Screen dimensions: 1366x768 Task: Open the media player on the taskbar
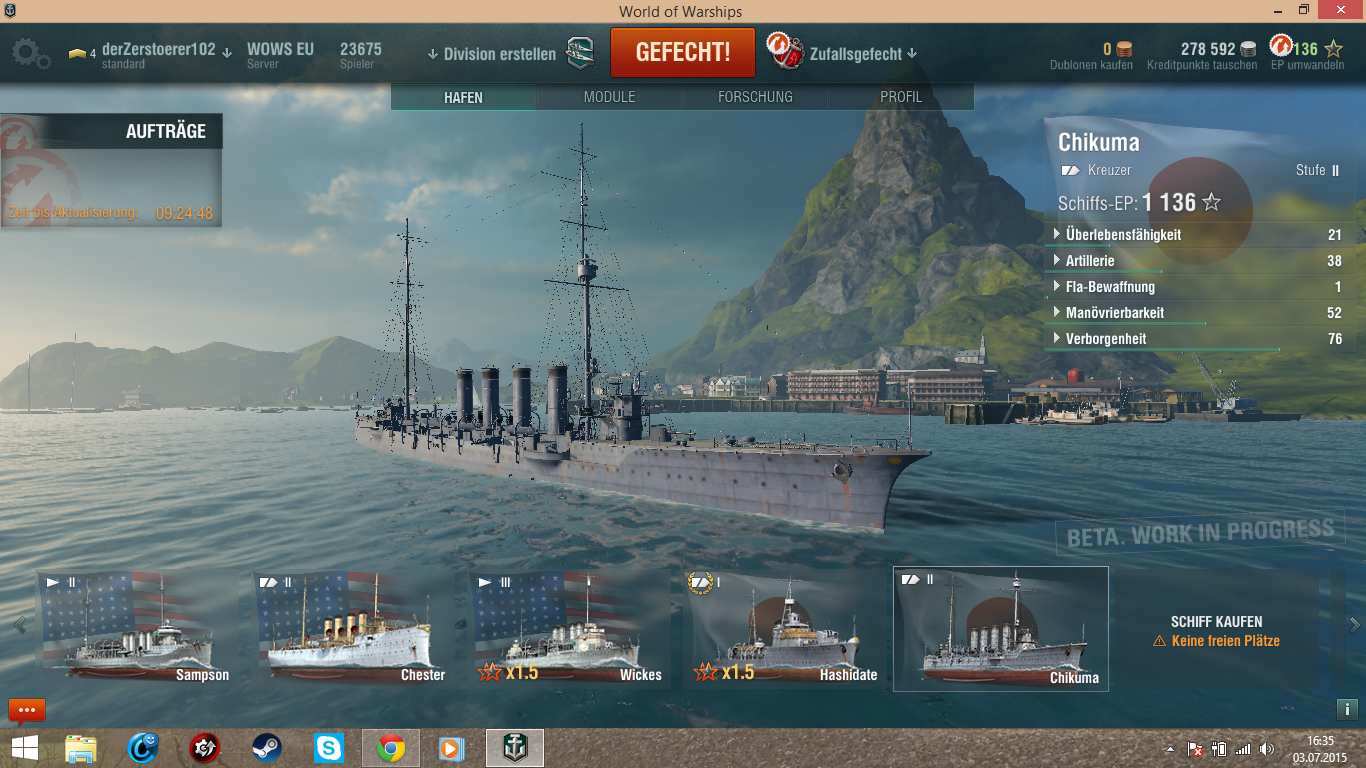[452, 748]
